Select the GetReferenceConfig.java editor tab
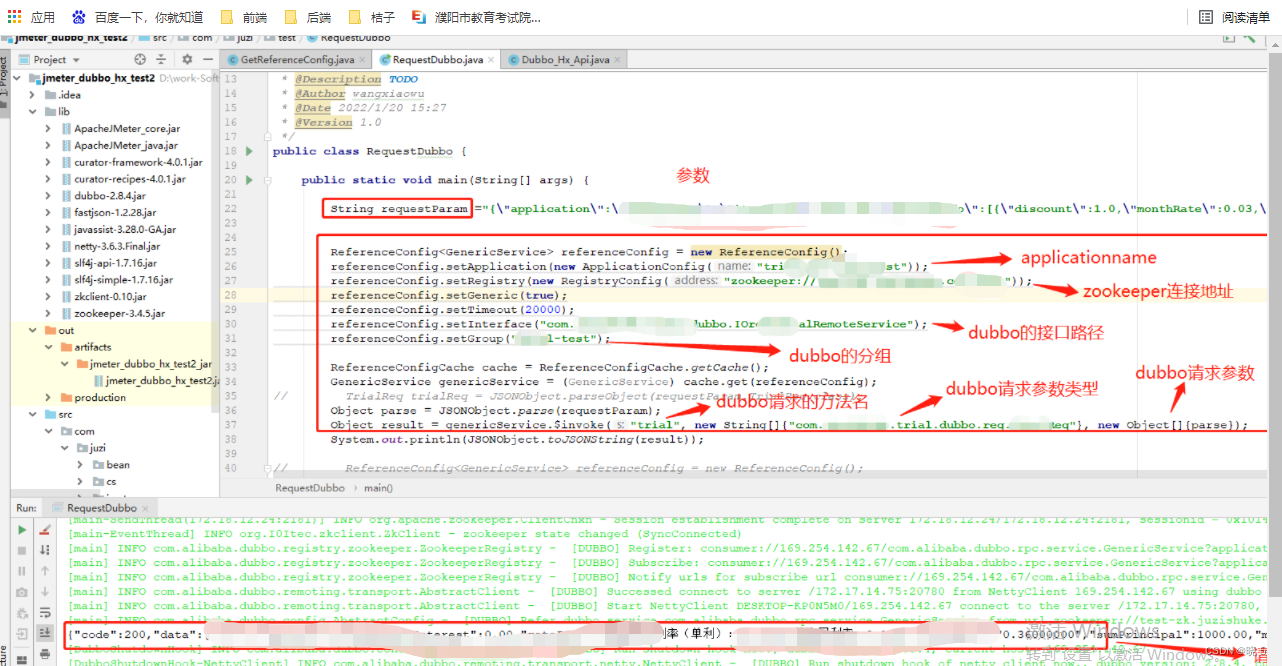1282x666 pixels. point(296,59)
